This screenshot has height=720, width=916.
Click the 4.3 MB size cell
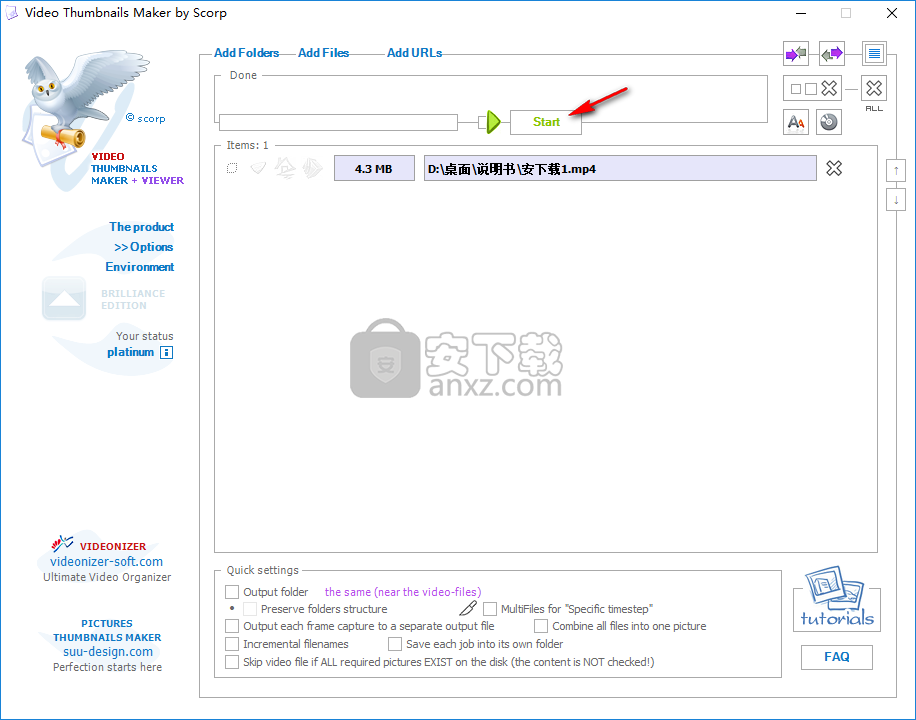tap(374, 168)
